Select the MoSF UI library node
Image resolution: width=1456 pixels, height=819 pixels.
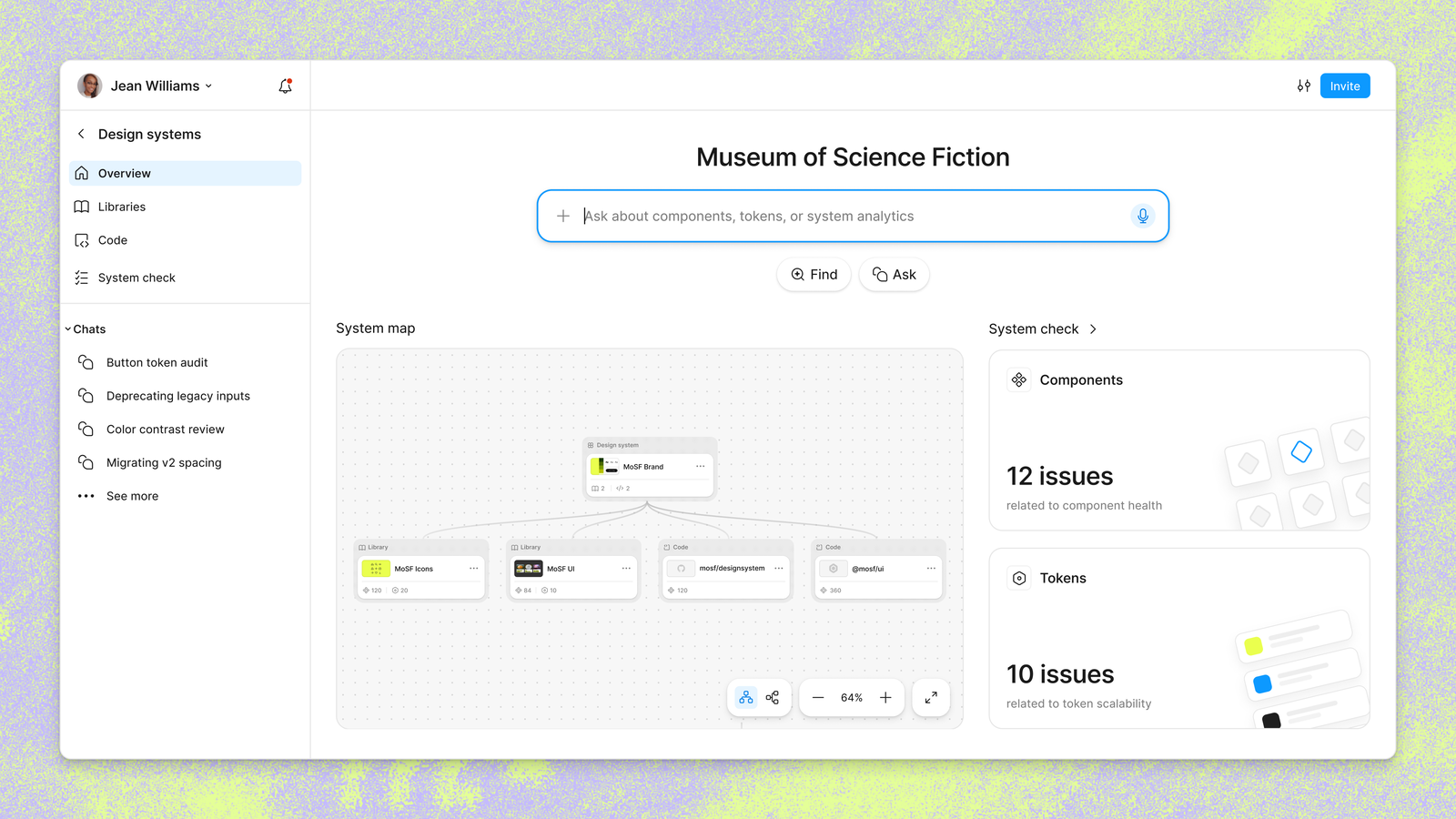click(x=573, y=569)
